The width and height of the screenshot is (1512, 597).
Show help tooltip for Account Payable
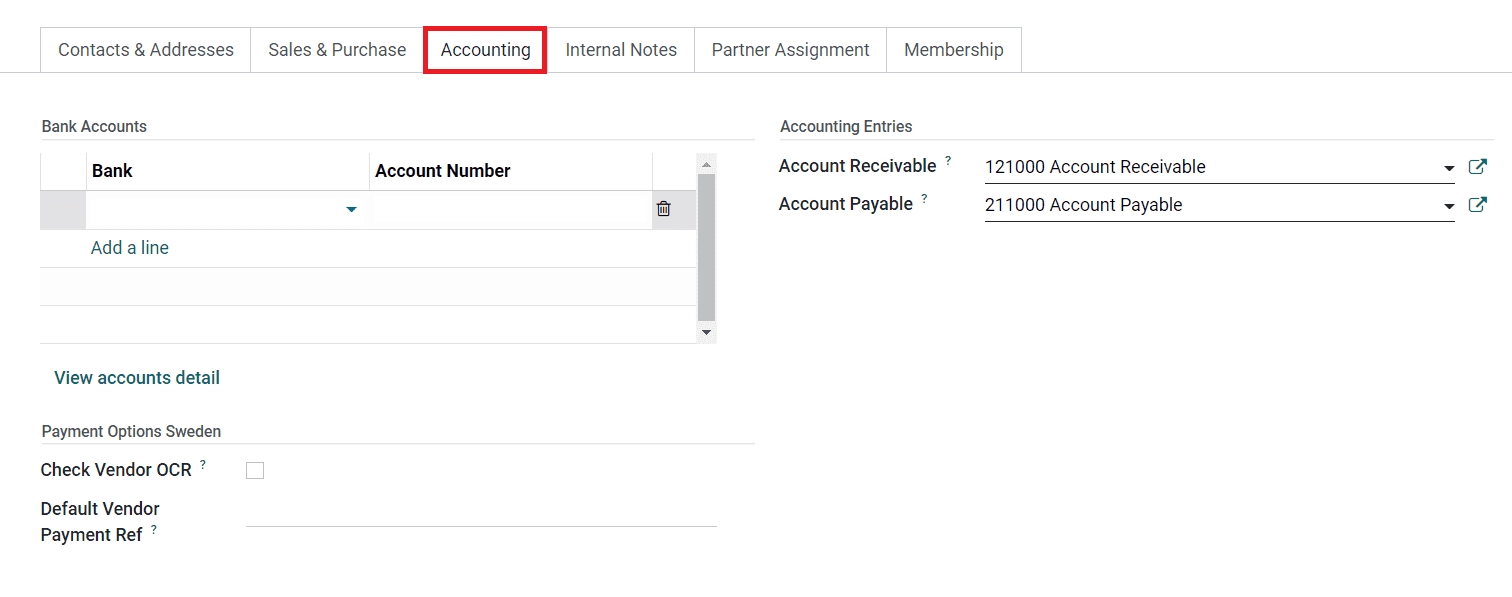924,199
